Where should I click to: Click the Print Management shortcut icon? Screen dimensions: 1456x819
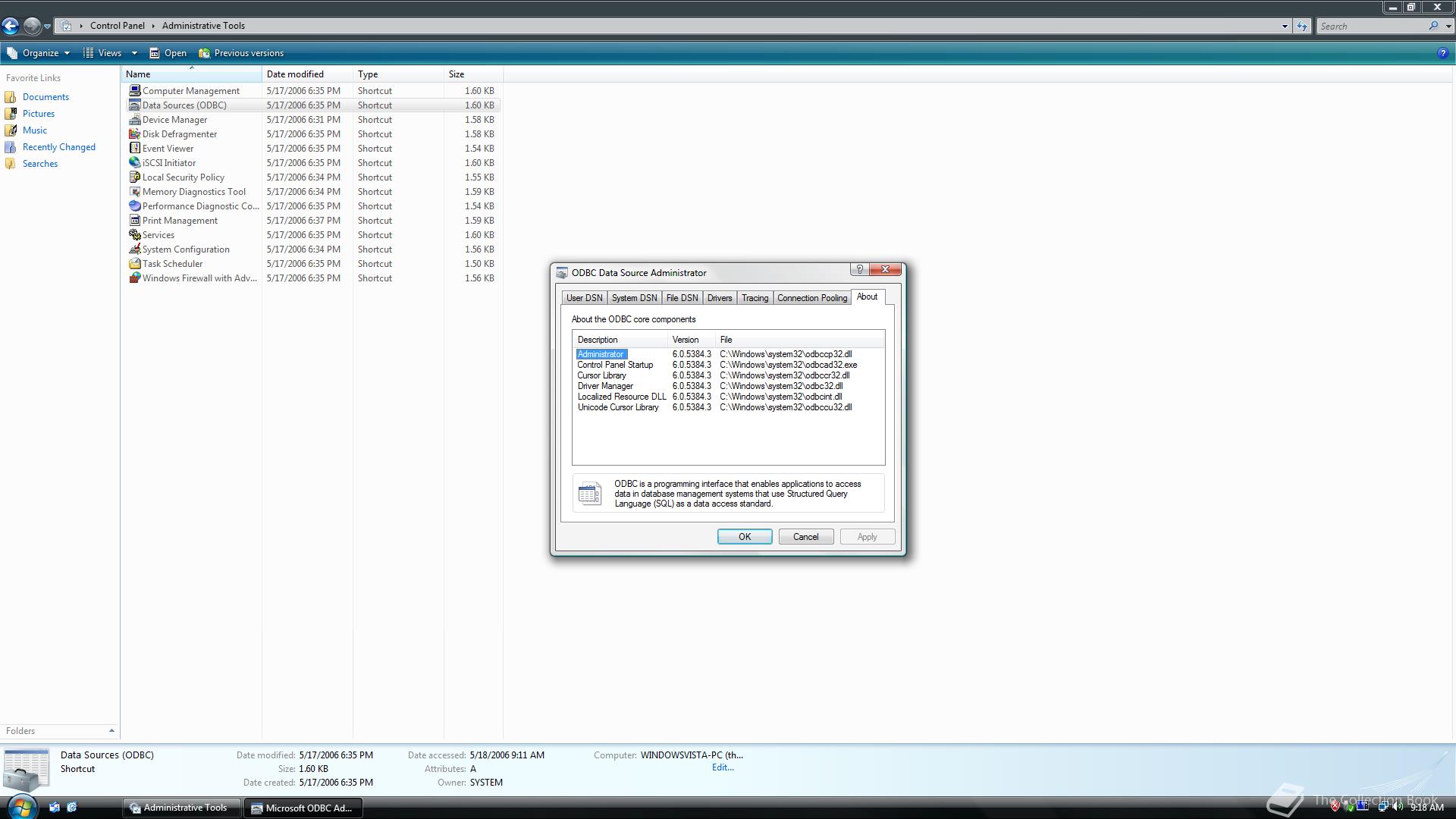point(135,220)
